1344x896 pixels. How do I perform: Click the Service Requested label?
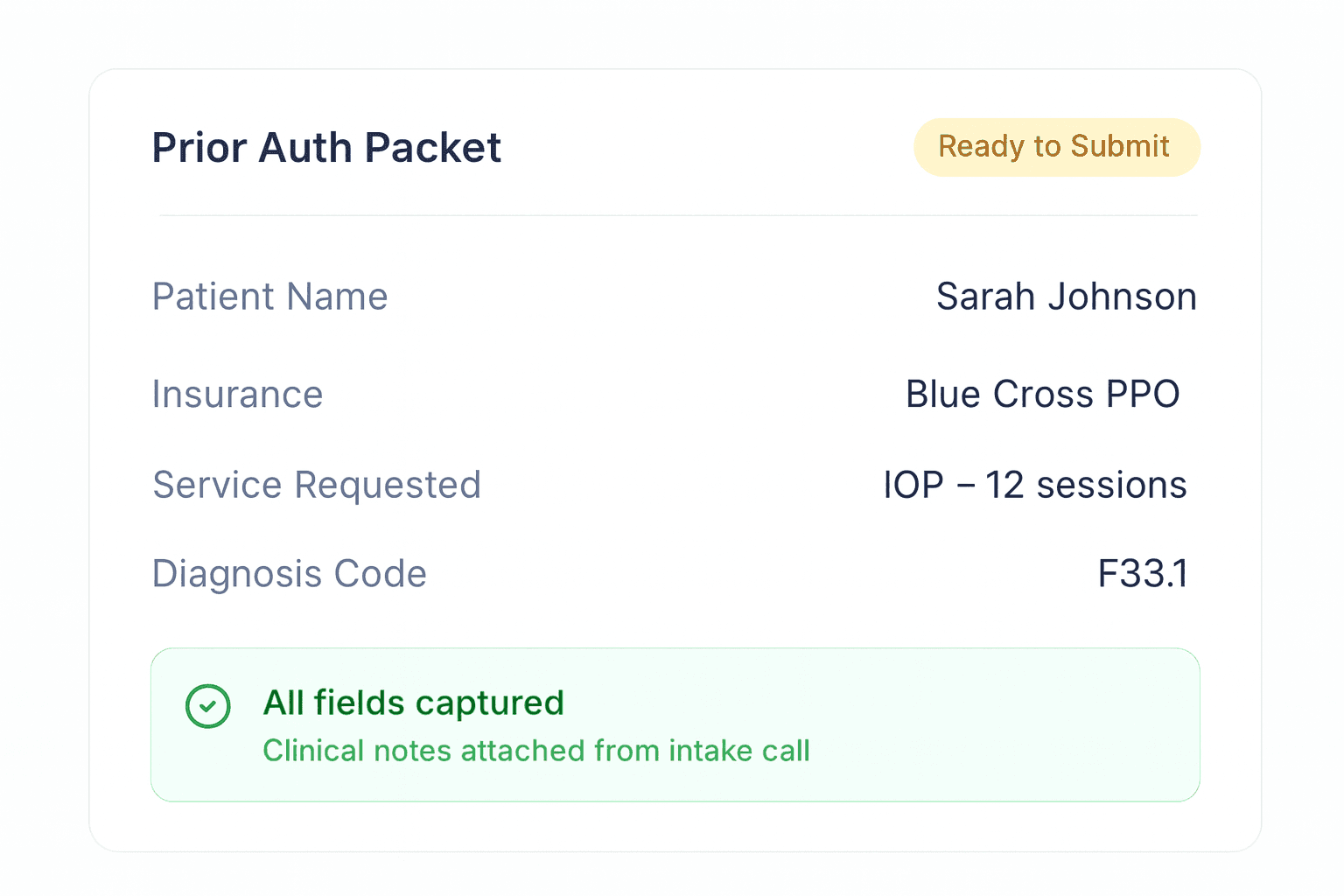317,485
